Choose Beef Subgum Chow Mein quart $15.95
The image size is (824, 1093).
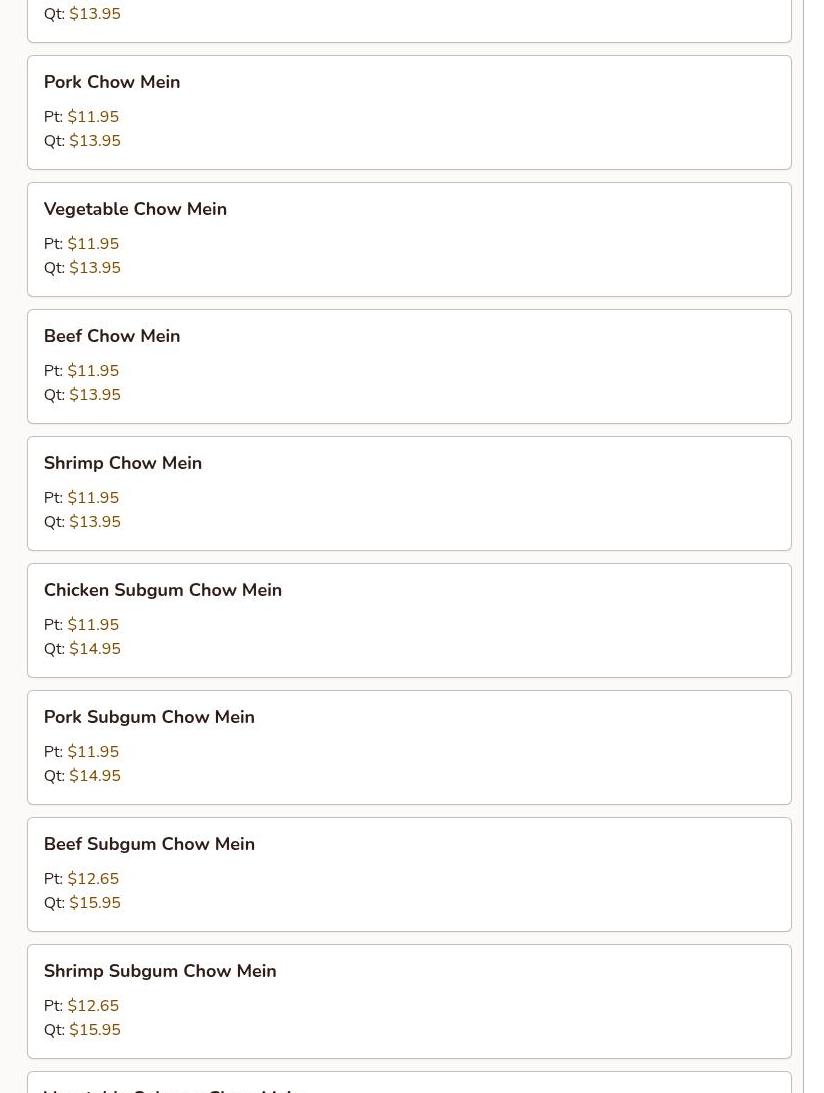tap(95, 903)
